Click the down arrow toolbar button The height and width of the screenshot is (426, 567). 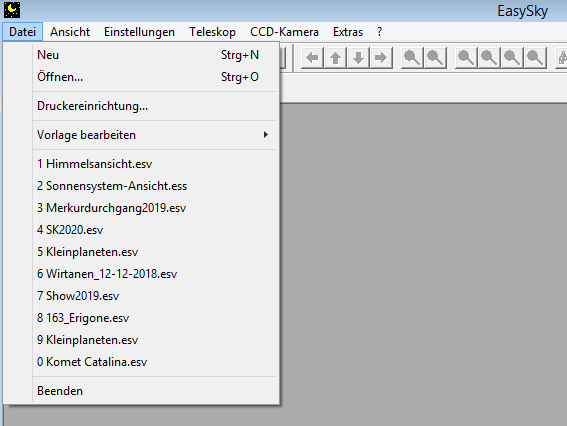click(358, 57)
